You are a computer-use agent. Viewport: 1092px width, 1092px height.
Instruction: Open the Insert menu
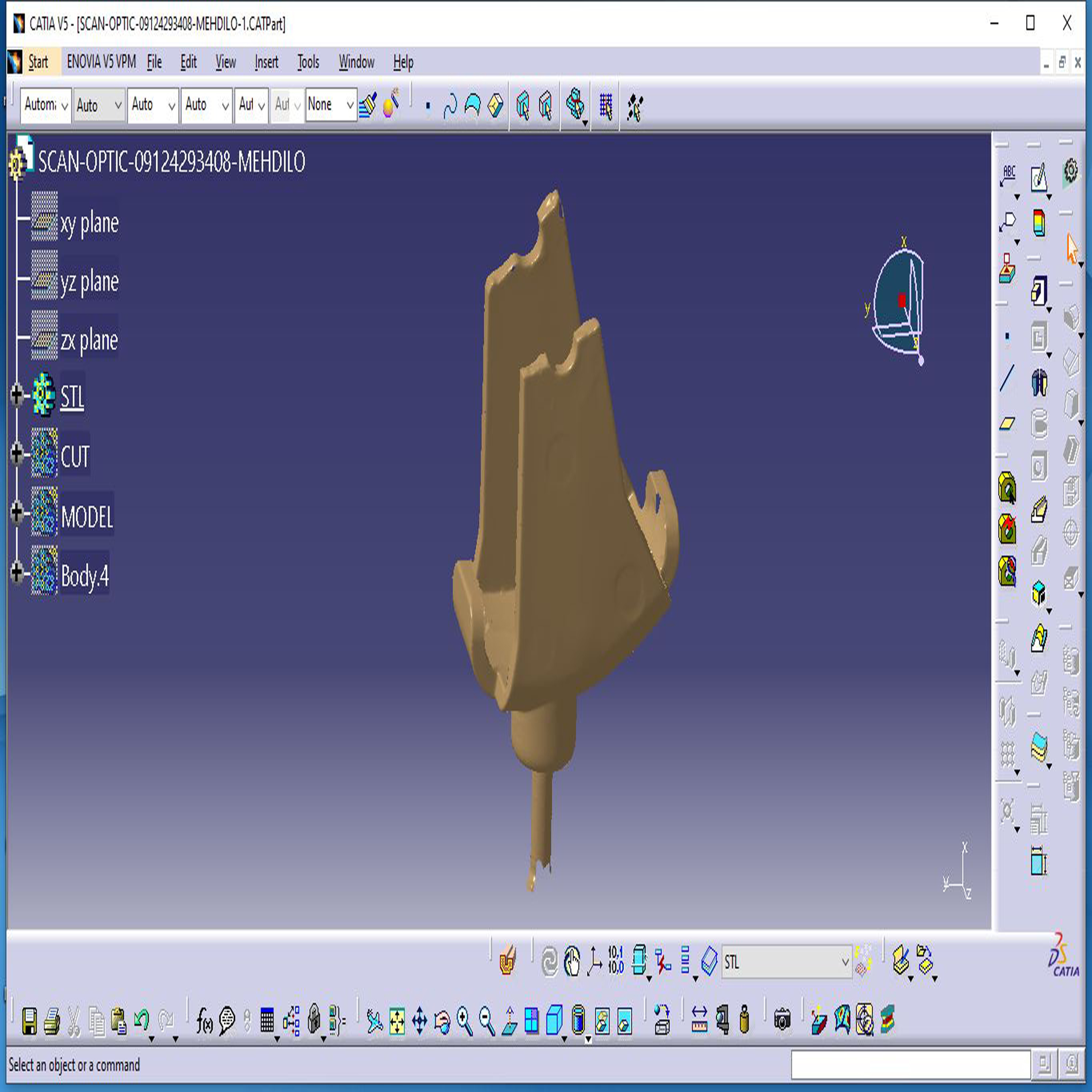click(266, 62)
